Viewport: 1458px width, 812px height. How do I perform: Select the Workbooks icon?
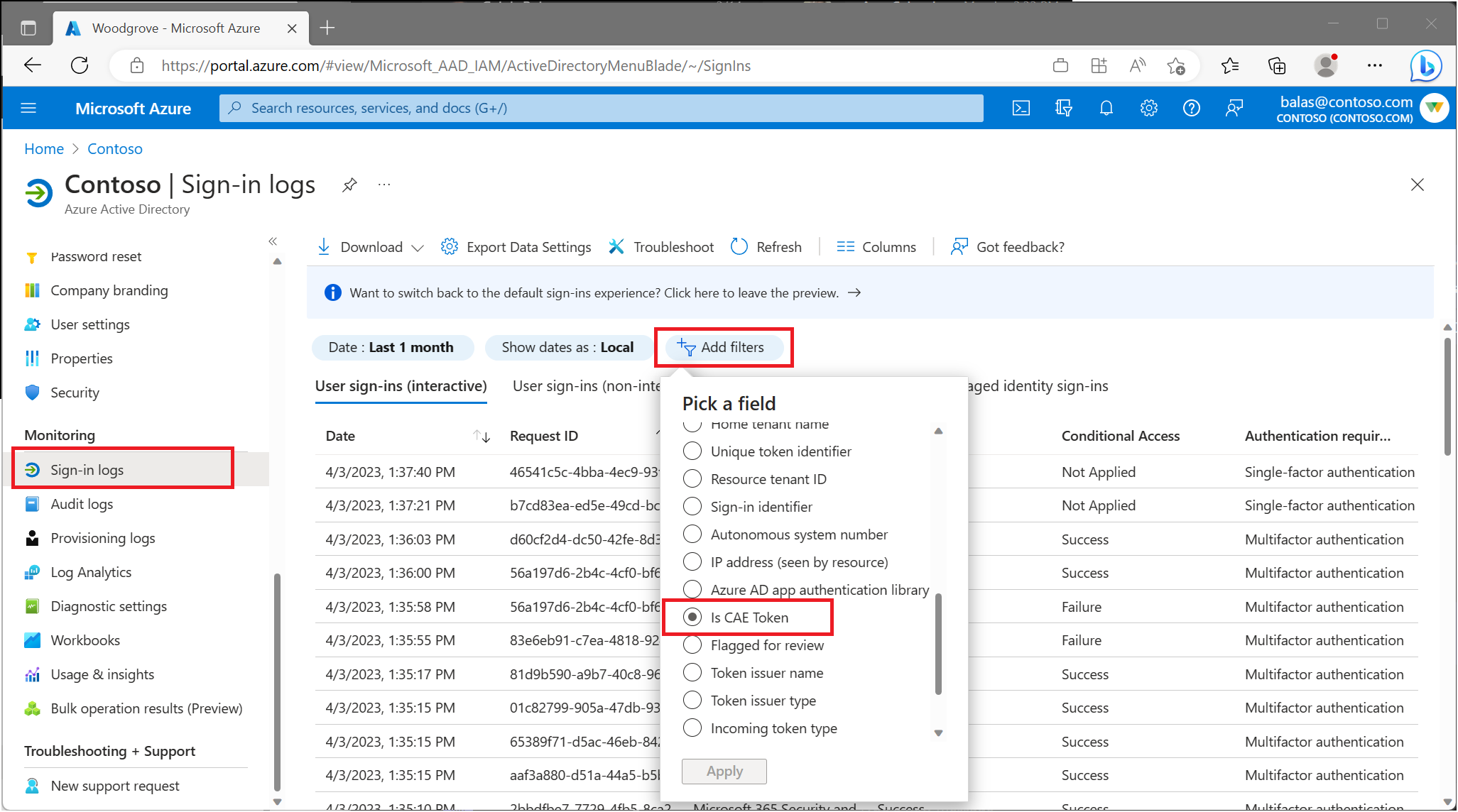coord(33,640)
